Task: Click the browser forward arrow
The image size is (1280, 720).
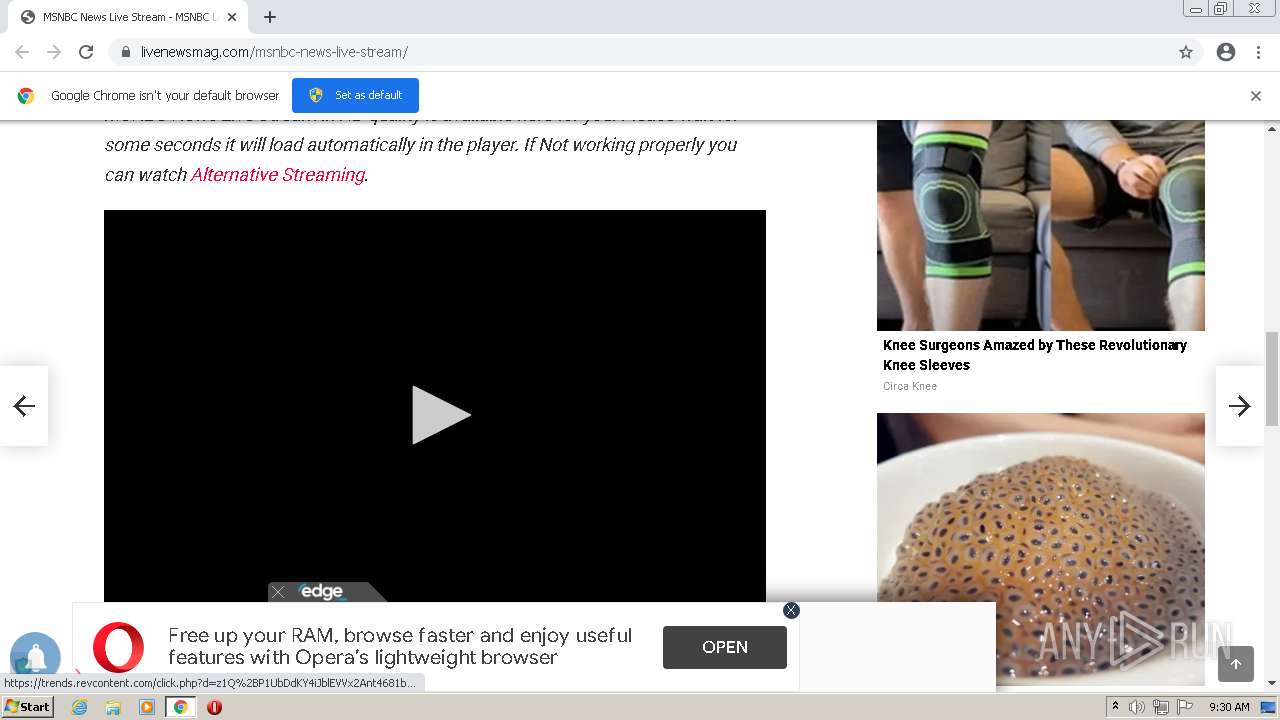Action: 54,52
